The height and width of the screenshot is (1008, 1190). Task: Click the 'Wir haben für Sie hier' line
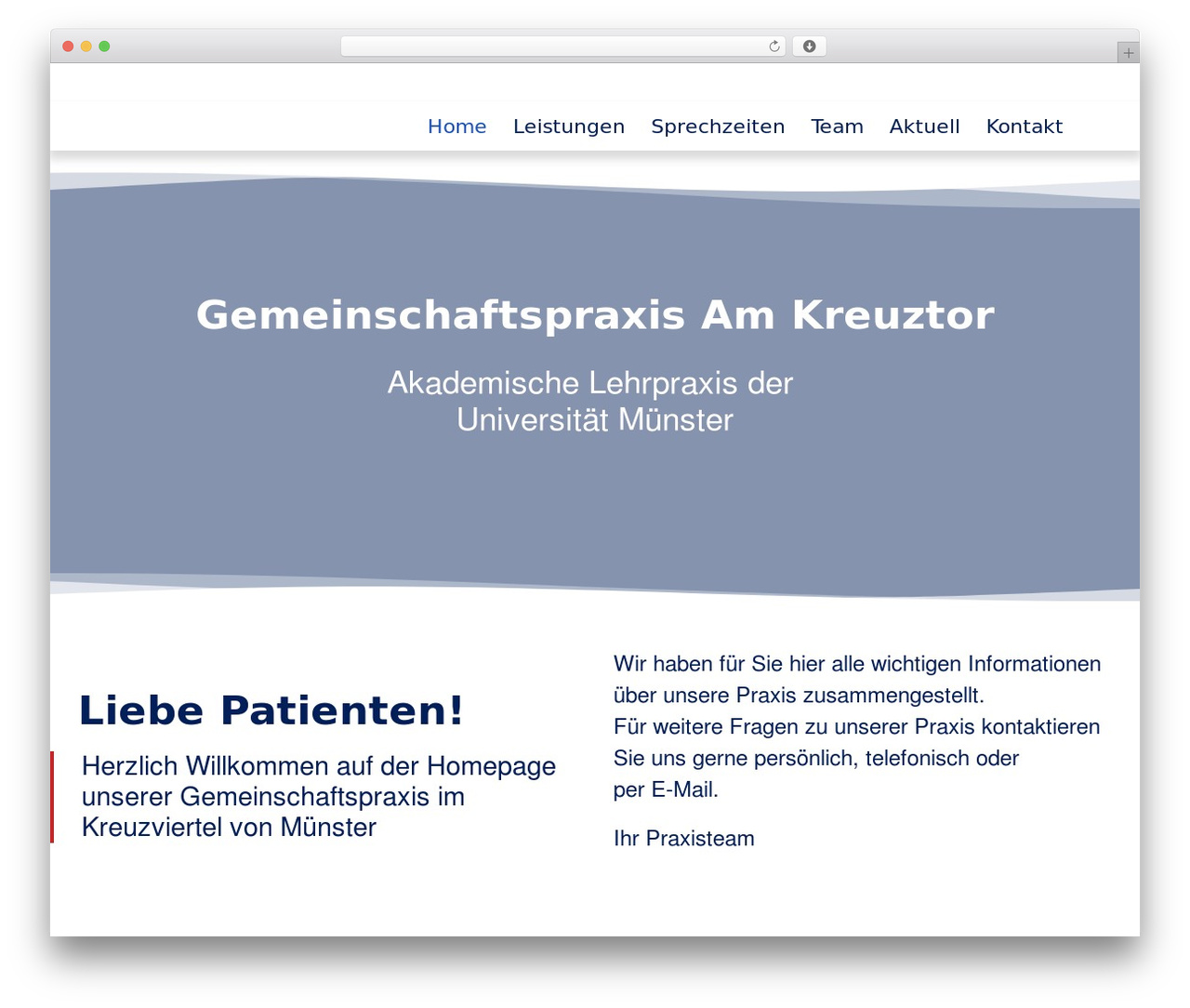point(857,664)
